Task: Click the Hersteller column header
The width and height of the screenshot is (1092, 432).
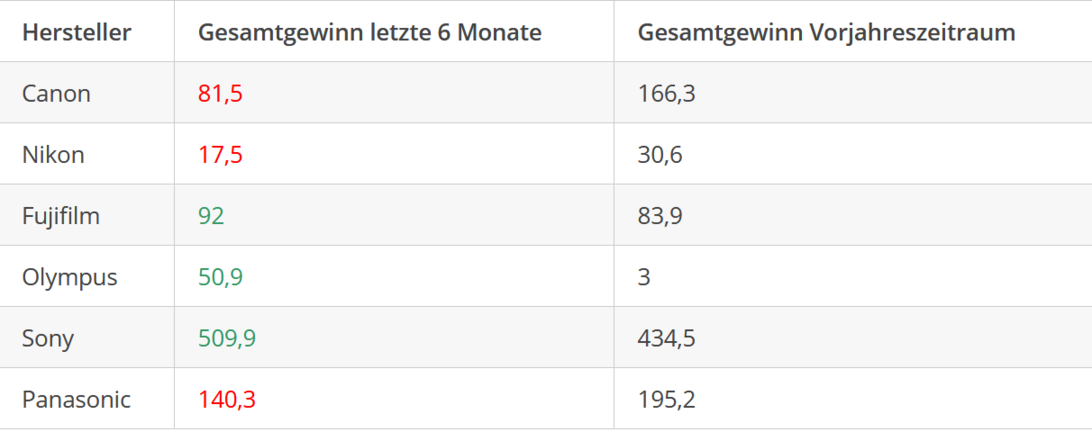Action: (76, 32)
